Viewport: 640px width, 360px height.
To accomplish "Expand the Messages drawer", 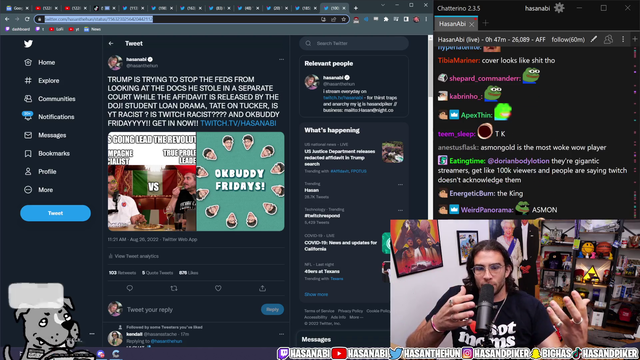I will 345,339.
